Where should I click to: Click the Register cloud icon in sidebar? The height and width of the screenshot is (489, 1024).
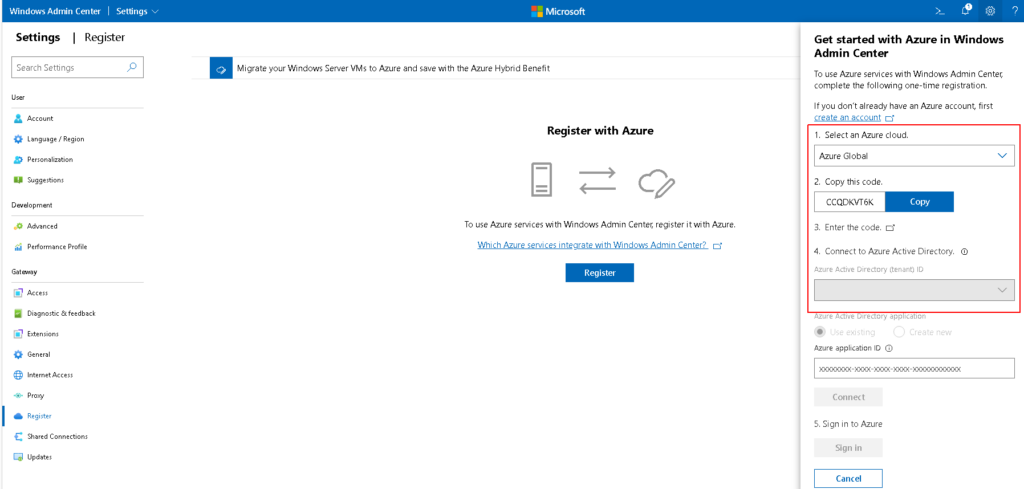click(18, 416)
